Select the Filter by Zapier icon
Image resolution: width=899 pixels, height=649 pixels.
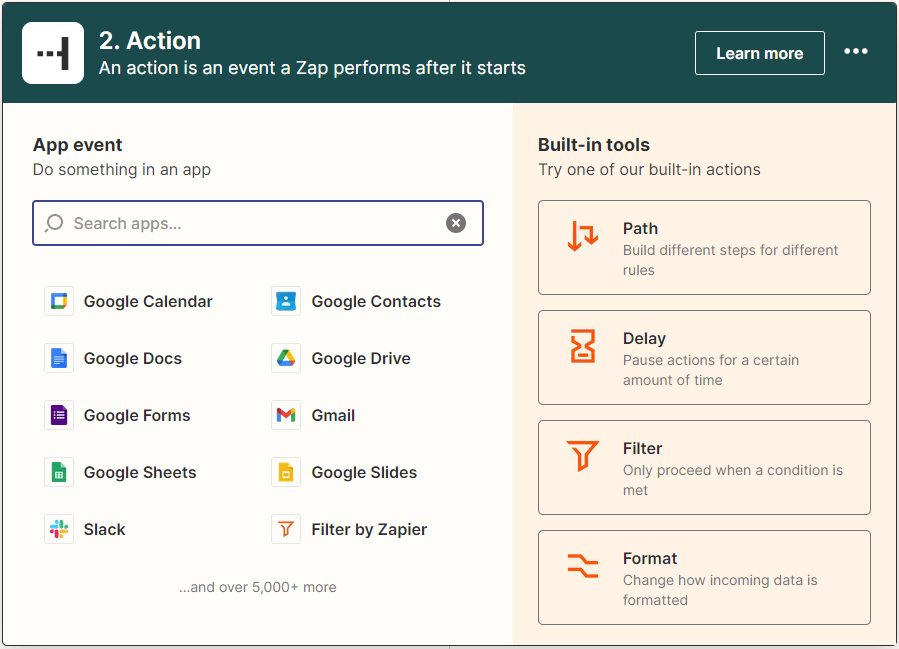click(286, 529)
